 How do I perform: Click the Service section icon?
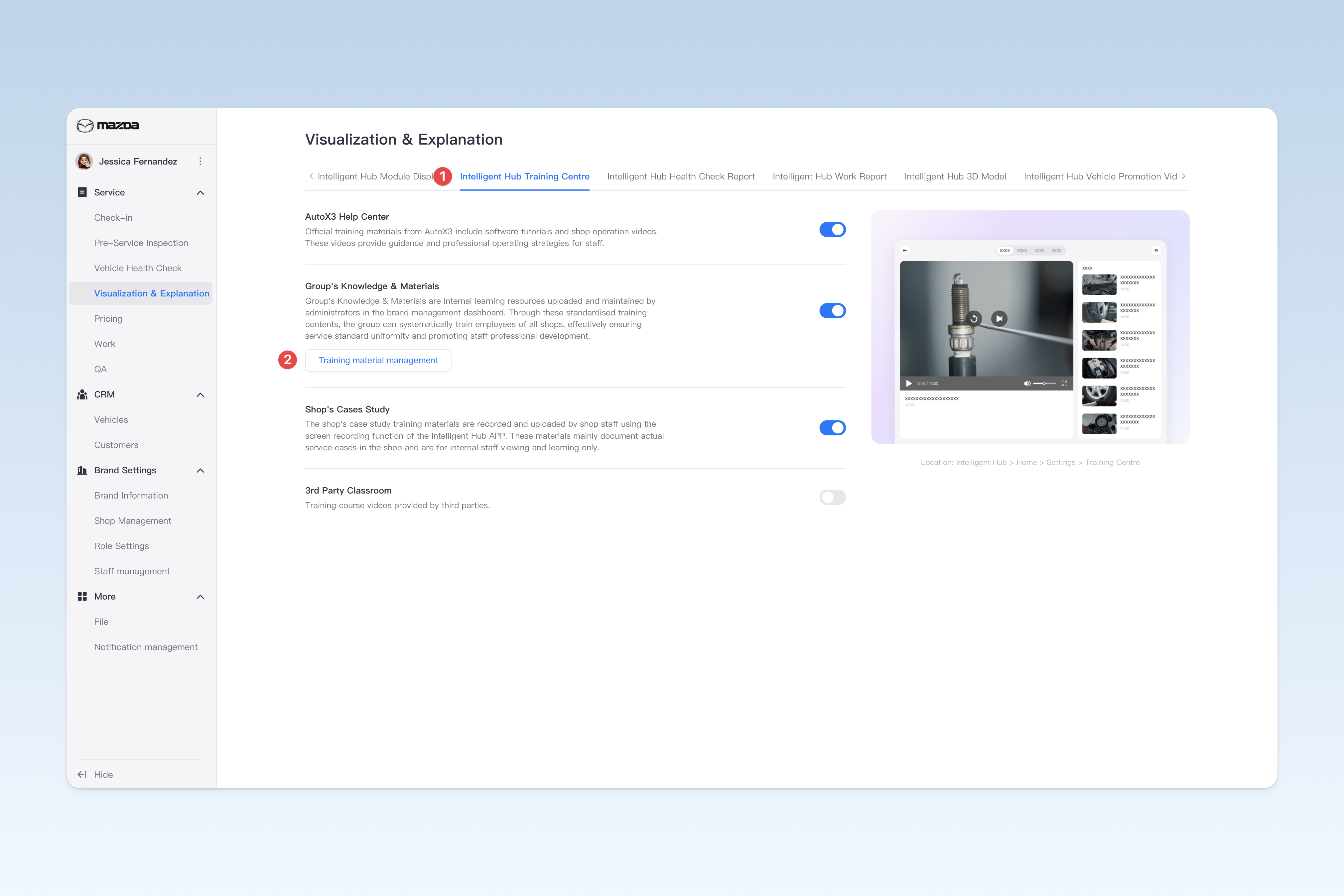pos(82,192)
